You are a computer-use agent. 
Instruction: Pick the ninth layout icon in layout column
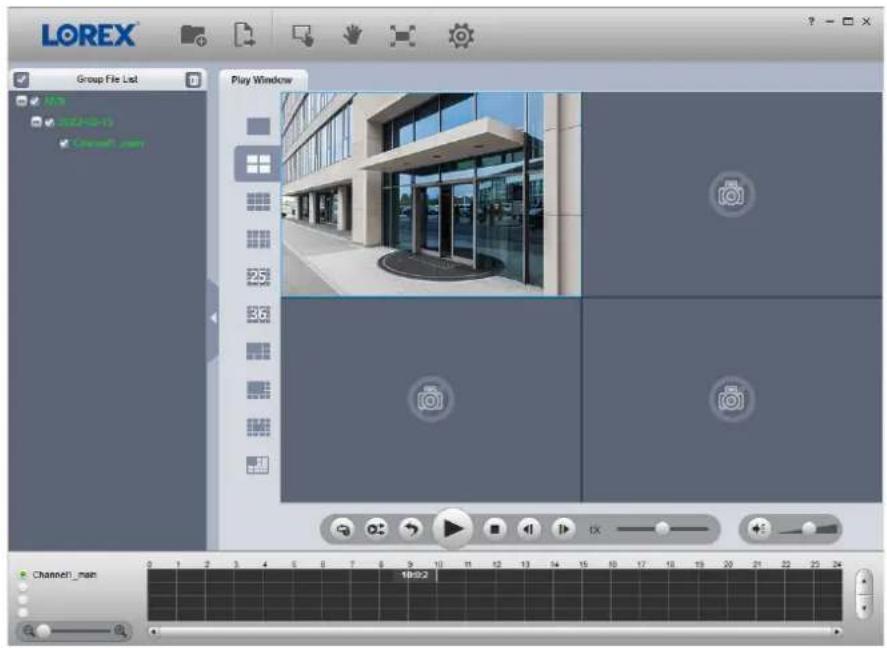click(x=259, y=427)
